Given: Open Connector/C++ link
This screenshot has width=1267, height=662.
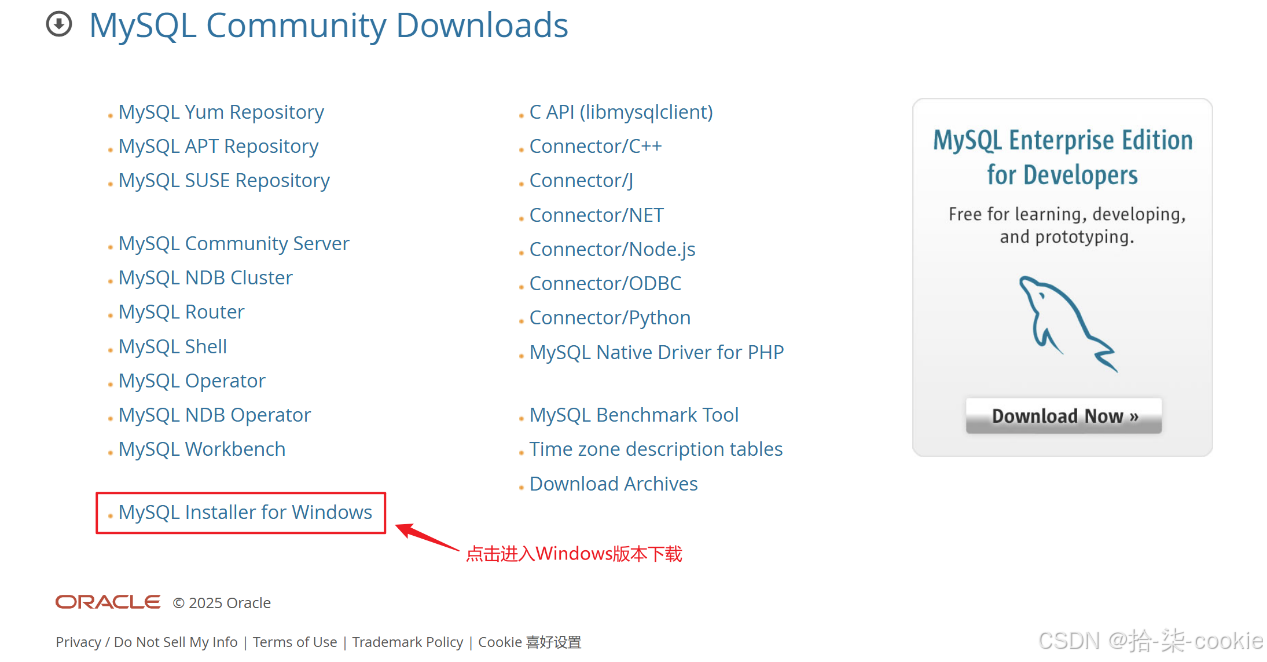Looking at the screenshot, I should point(596,146).
